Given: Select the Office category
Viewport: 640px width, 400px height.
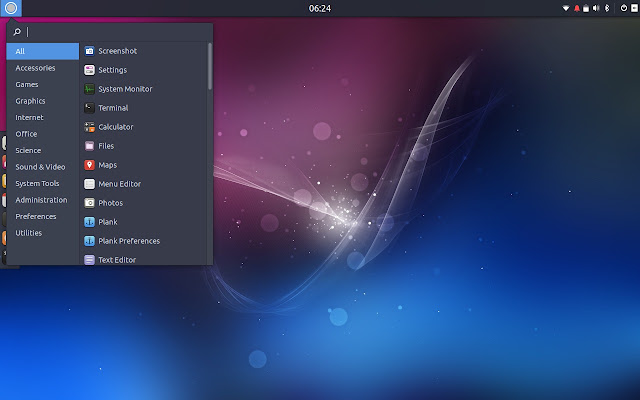Looking at the screenshot, I should 43,134.
